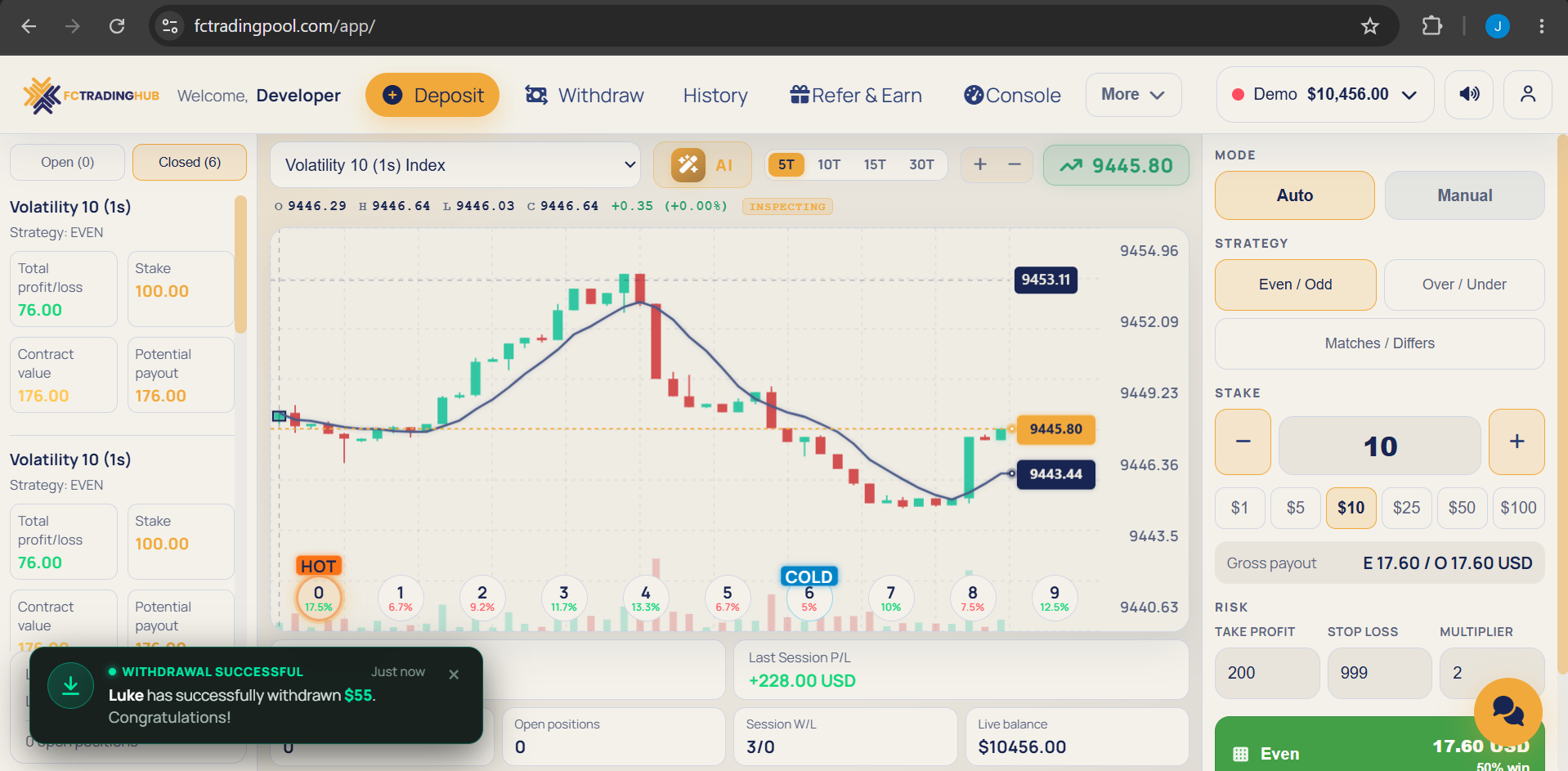Go to History

tap(715, 96)
